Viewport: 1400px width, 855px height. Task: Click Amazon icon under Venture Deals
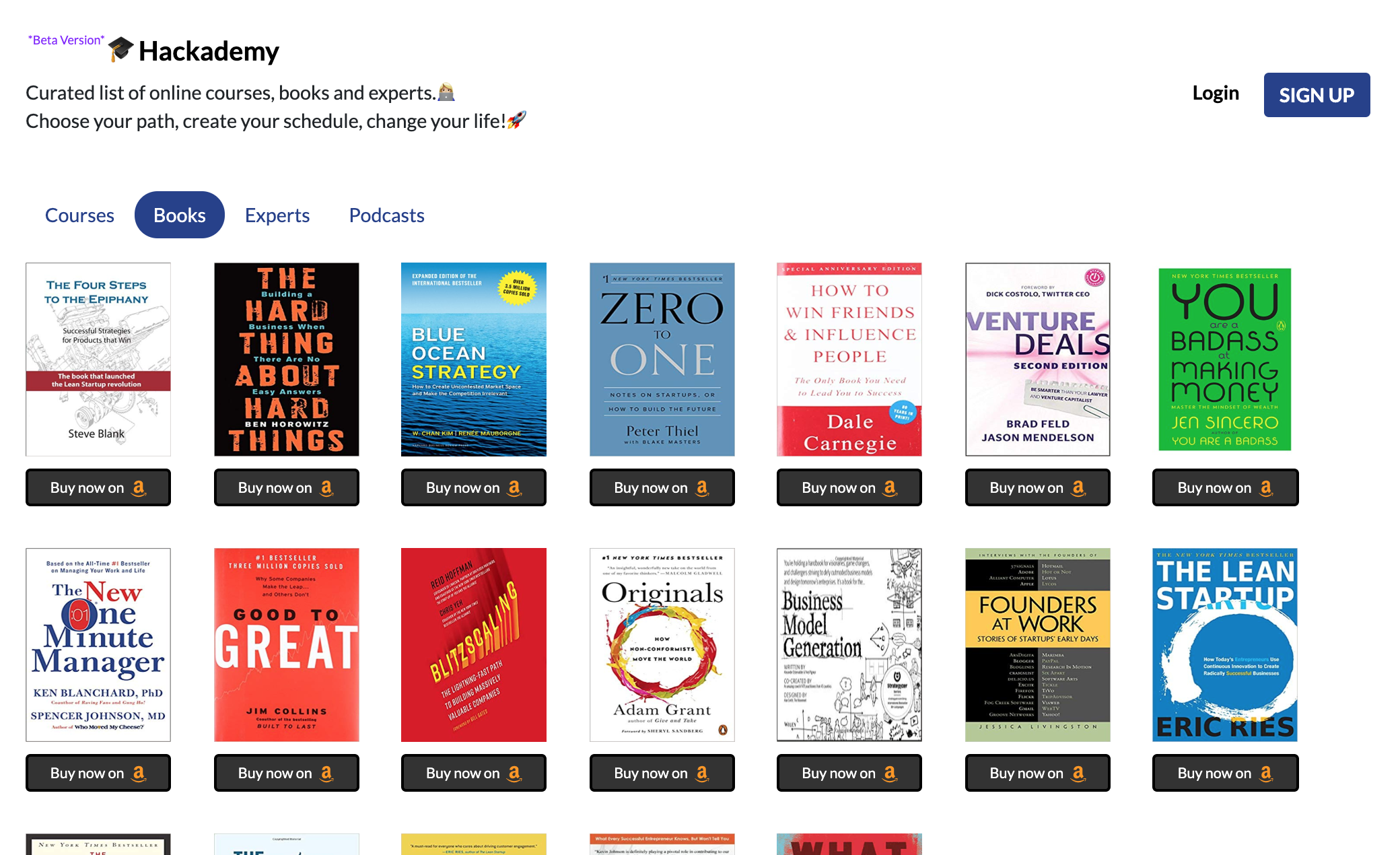(1079, 487)
